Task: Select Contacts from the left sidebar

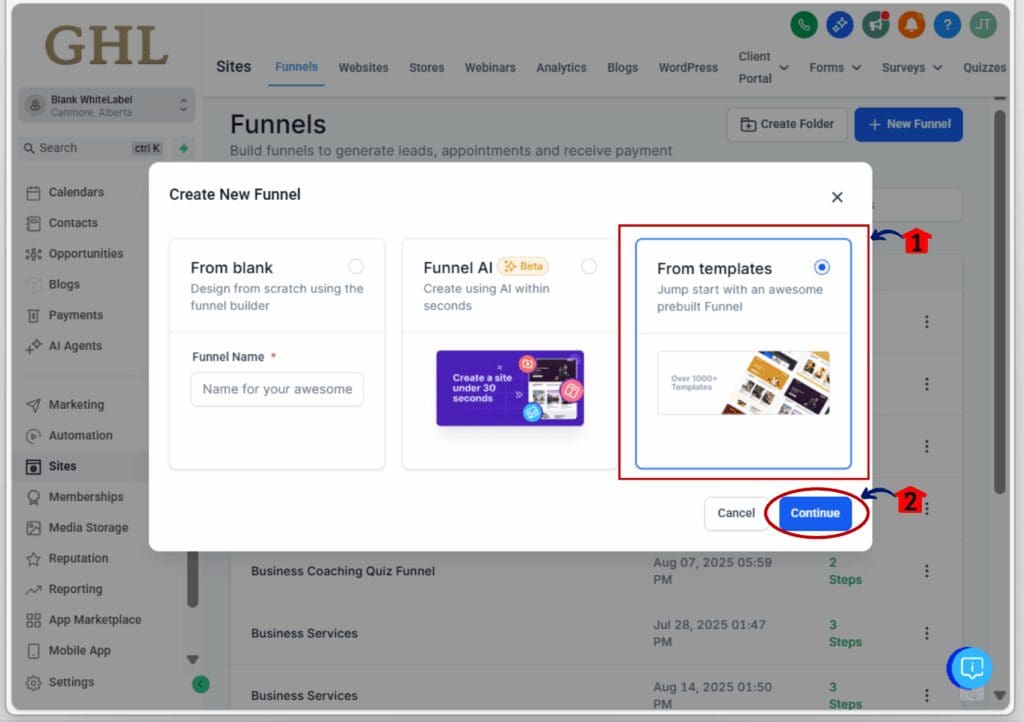Action: [x=70, y=223]
